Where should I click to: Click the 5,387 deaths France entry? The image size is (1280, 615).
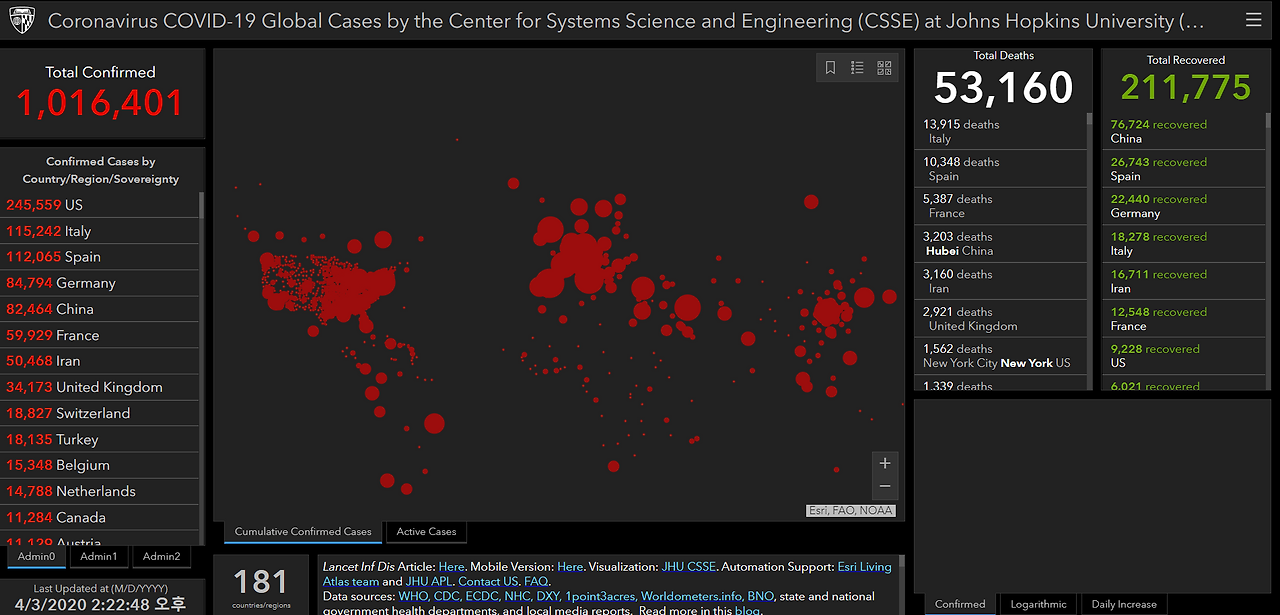pyautogui.click(x=1000, y=206)
